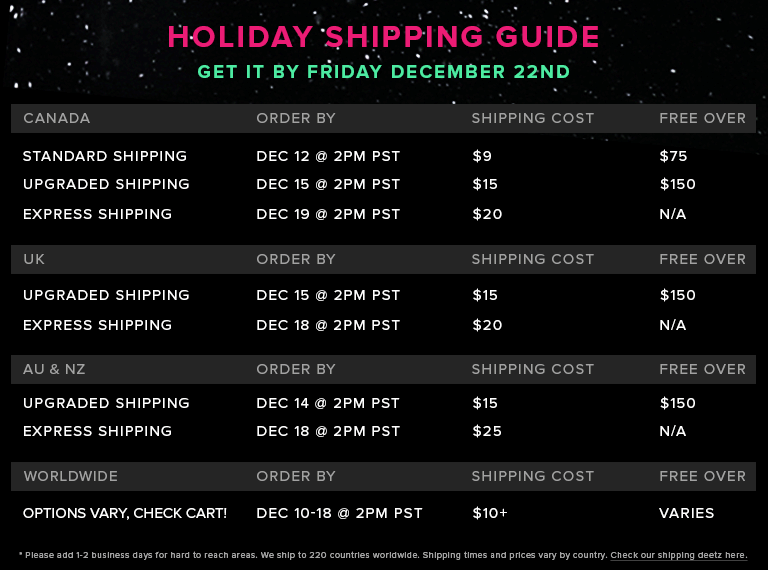
Task: Select the Canada section header
Action: click(x=56, y=119)
